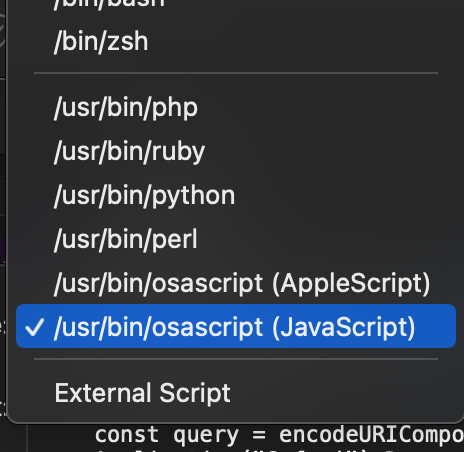Select /usr/bin/osascript (AppleScript) option
This screenshot has height=452, width=464.
tap(236, 283)
